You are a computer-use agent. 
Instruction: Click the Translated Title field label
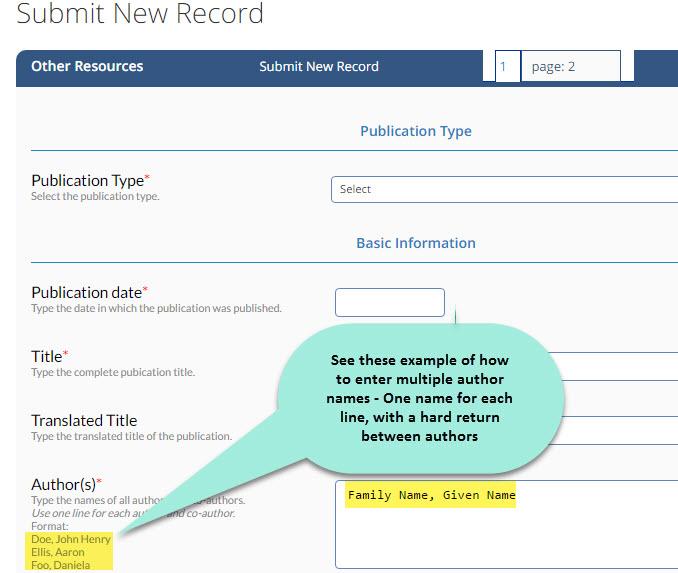coord(84,420)
